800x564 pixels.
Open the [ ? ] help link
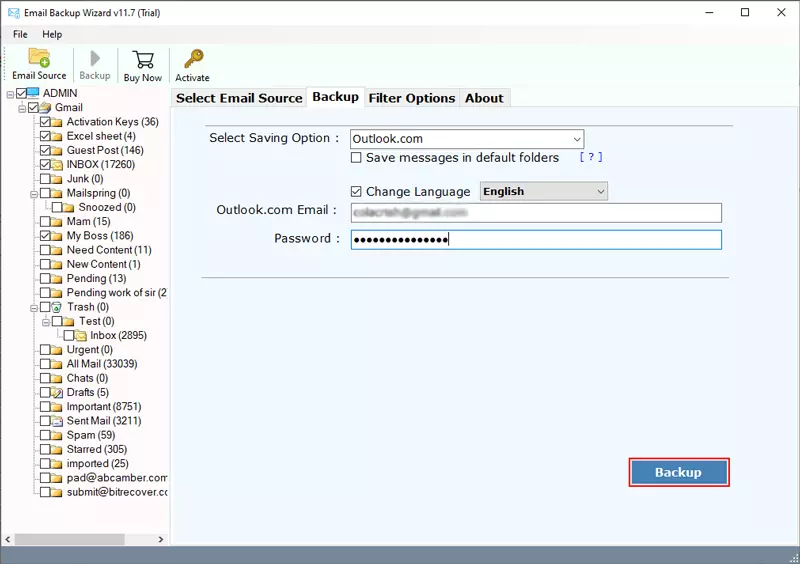[x=591, y=157]
